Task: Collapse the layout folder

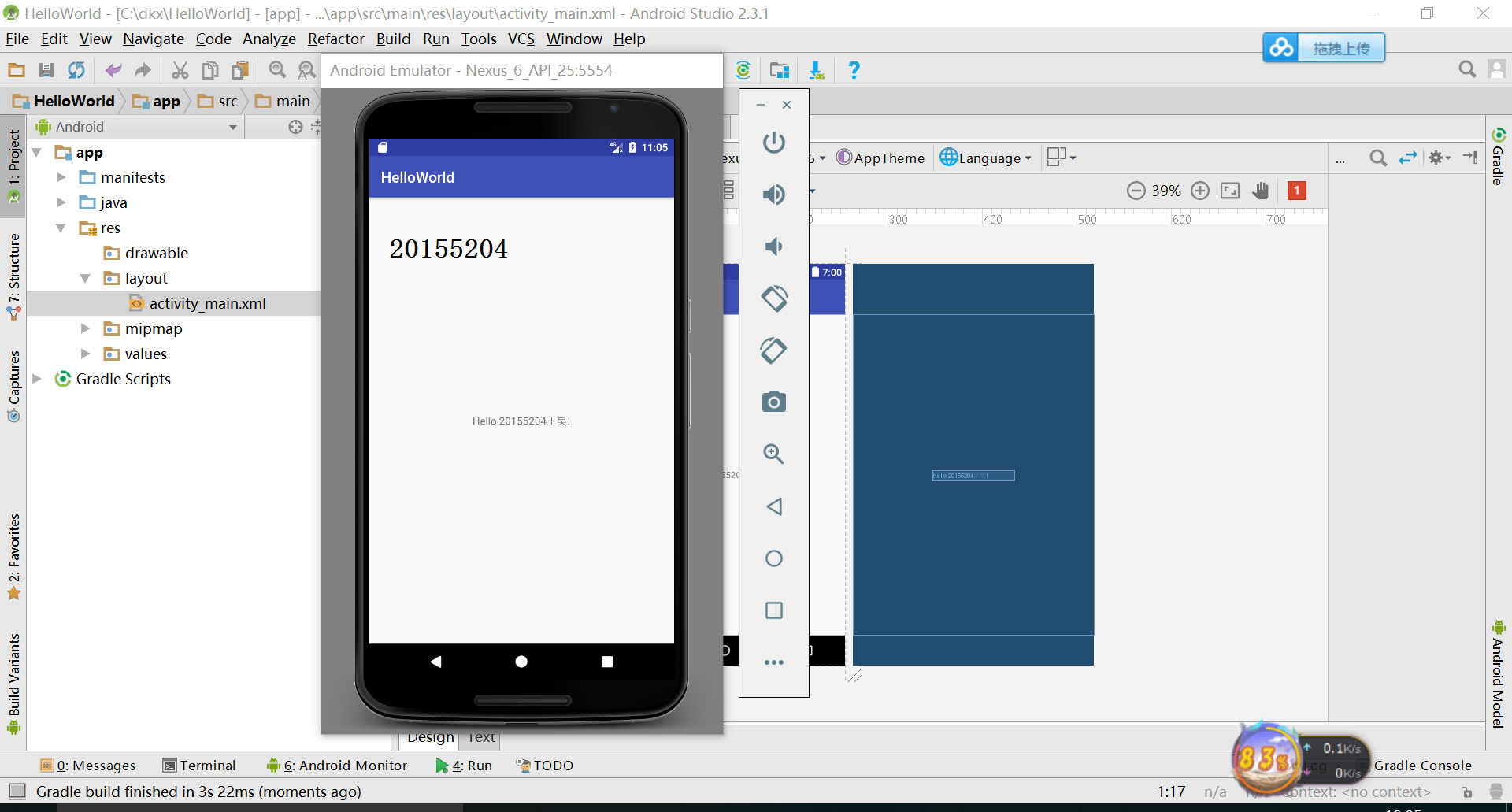Action: pyautogui.click(x=85, y=278)
